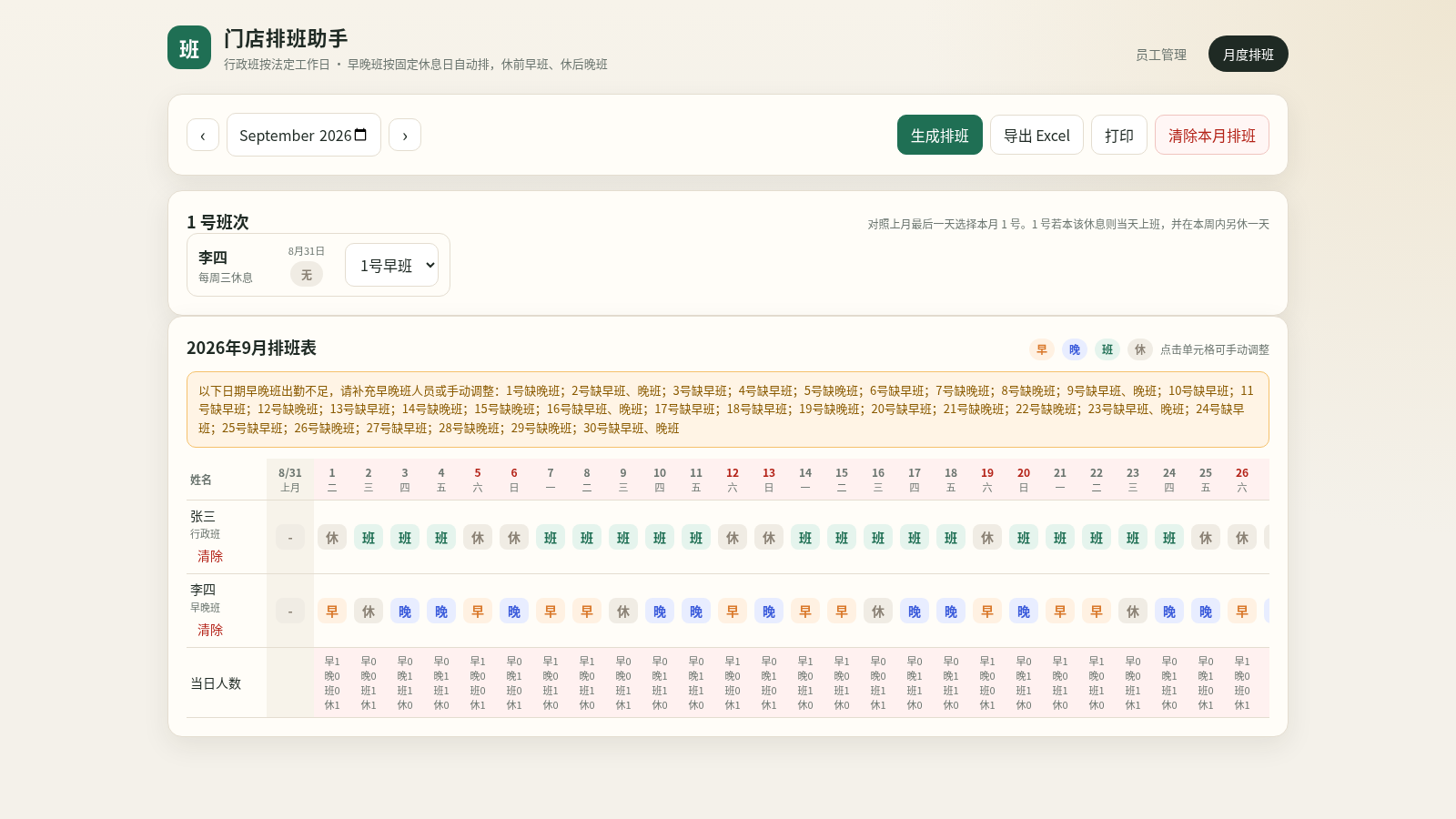Click the 班 legend badge
The height and width of the screenshot is (819, 1456).
[x=1107, y=349]
